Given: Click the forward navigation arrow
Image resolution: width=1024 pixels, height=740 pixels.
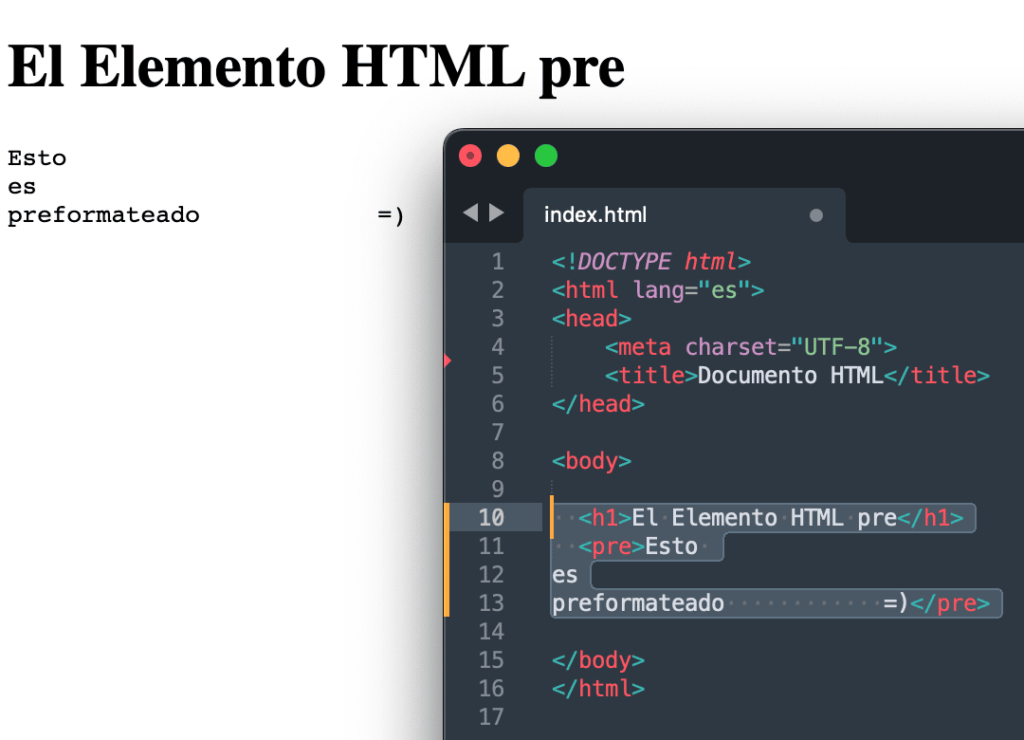Looking at the screenshot, I should pyautogui.click(x=496, y=212).
